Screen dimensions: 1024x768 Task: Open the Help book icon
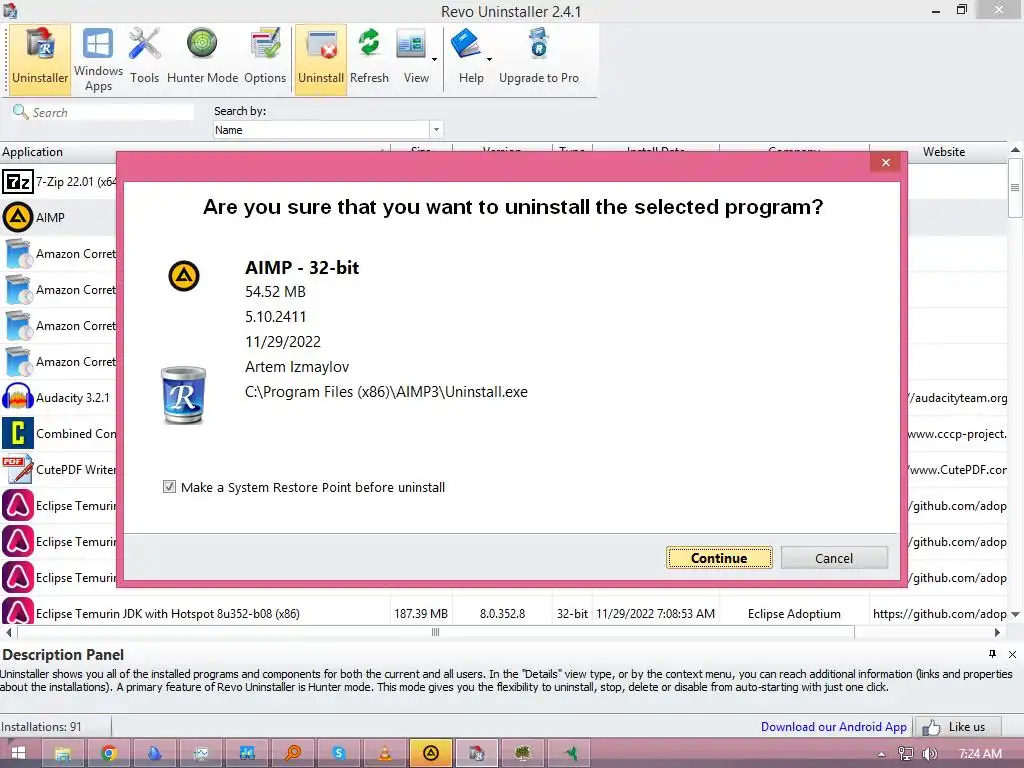(466, 44)
